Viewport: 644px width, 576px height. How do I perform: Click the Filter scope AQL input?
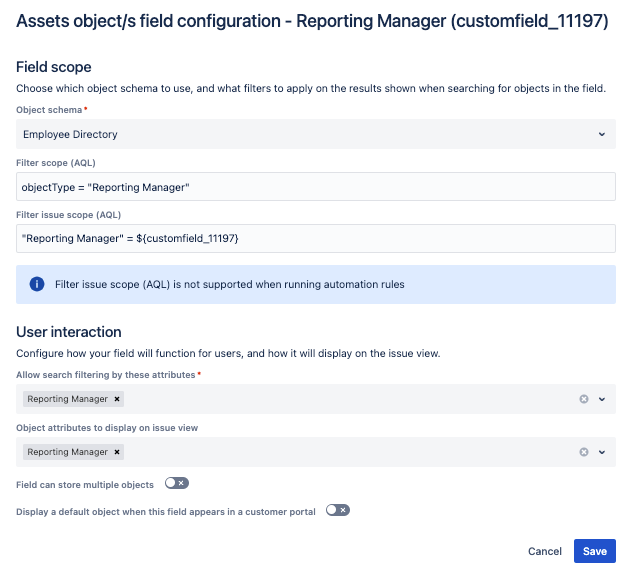pos(316,187)
